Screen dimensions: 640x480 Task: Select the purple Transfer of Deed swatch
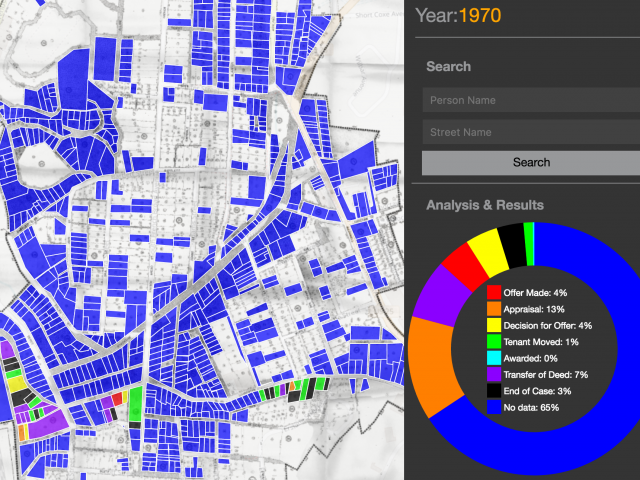pyautogui.click(x=494, y=375)
